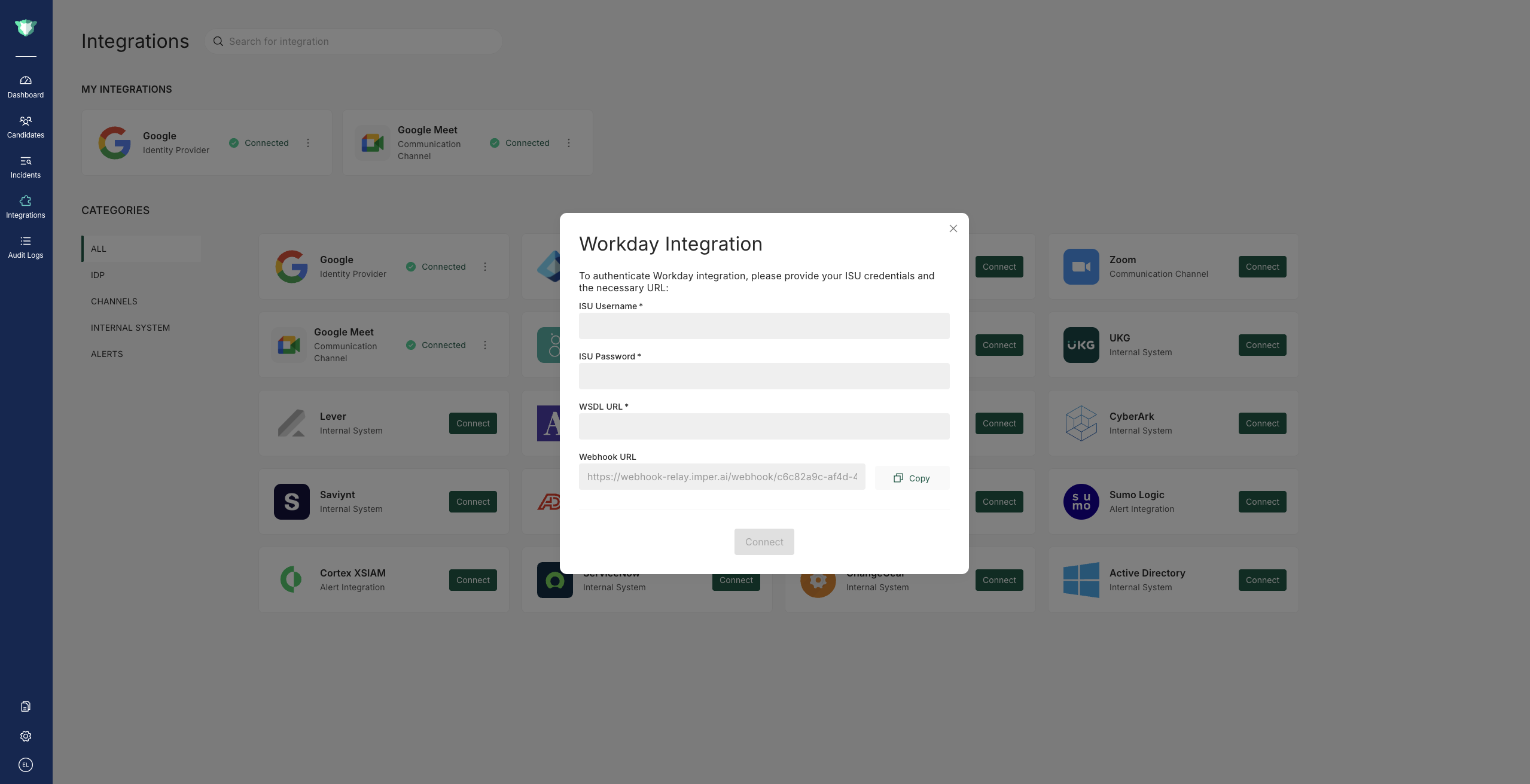The width and height of the screenshot is (1530, 784).
Task: Click the search magnifier icon
Action: coord(218,41)
